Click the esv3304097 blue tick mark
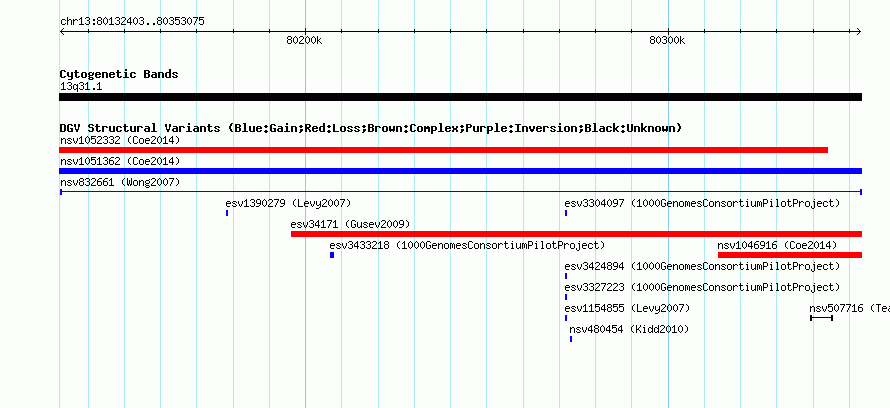890x408 pixels. [x=566, y=213]
